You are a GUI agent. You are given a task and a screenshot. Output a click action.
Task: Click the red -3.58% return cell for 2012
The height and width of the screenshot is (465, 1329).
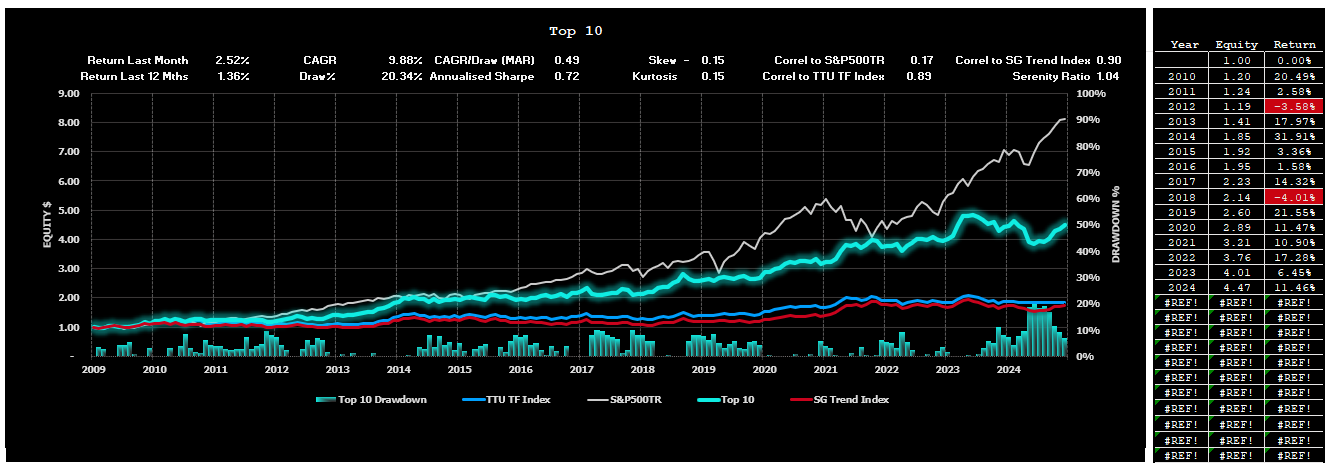(1293, 107)
